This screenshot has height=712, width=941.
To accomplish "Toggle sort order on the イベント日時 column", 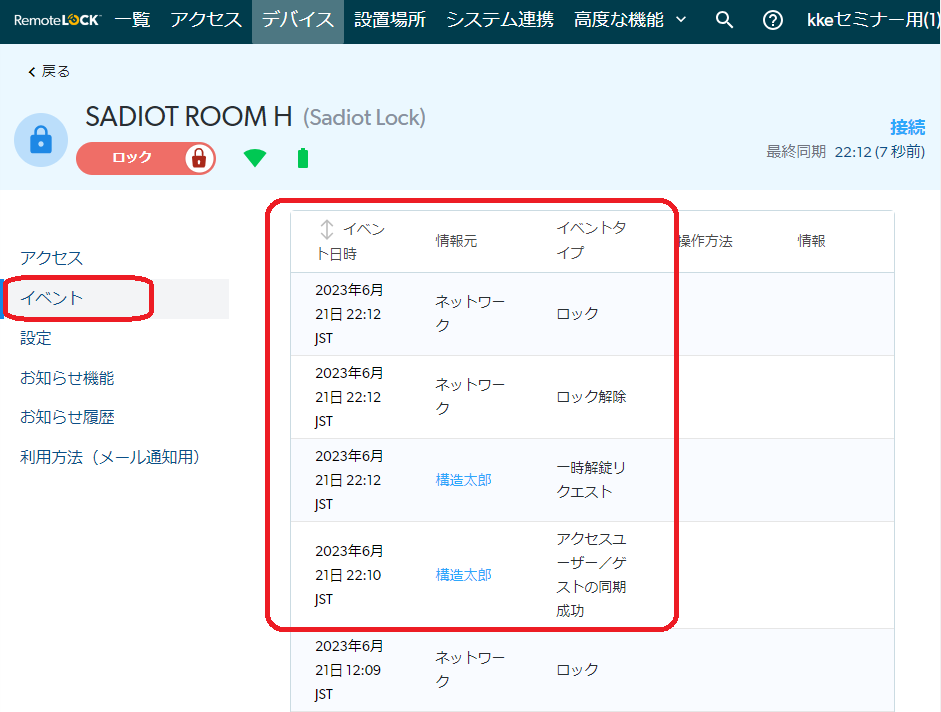I will 325,228.
